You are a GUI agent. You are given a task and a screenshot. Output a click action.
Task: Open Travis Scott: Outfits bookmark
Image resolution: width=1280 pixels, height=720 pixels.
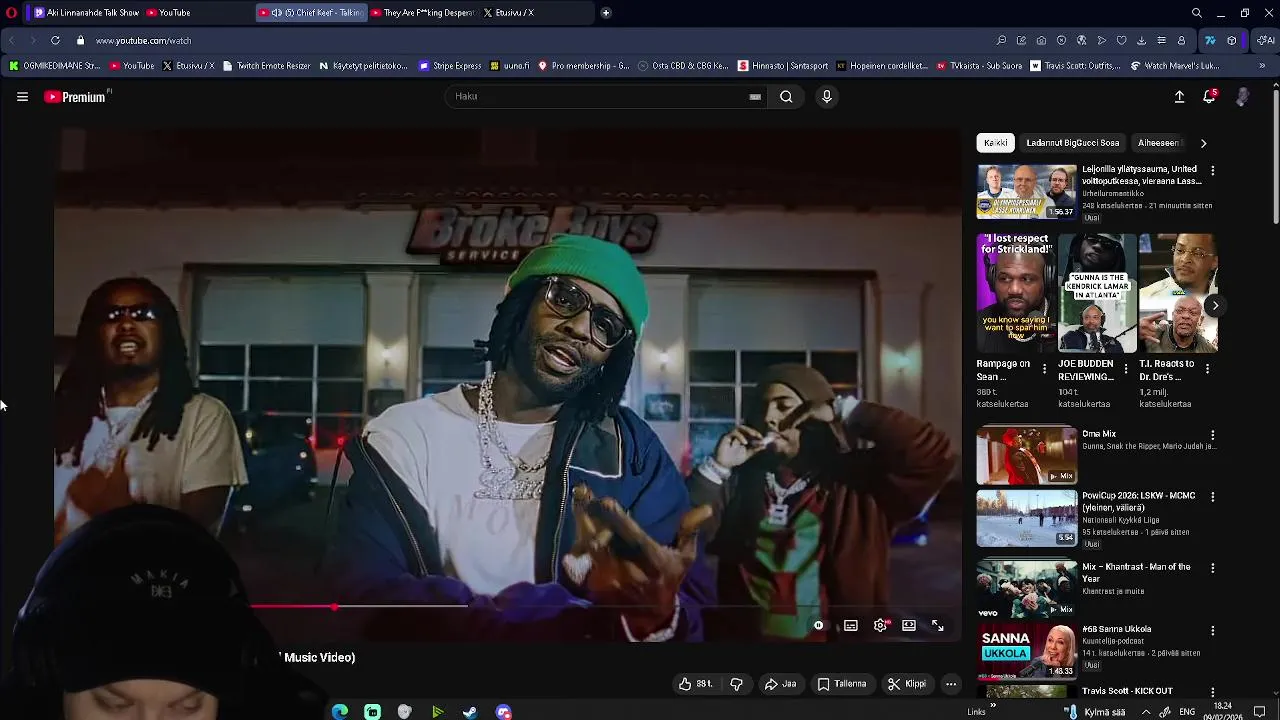point(1075,66)
